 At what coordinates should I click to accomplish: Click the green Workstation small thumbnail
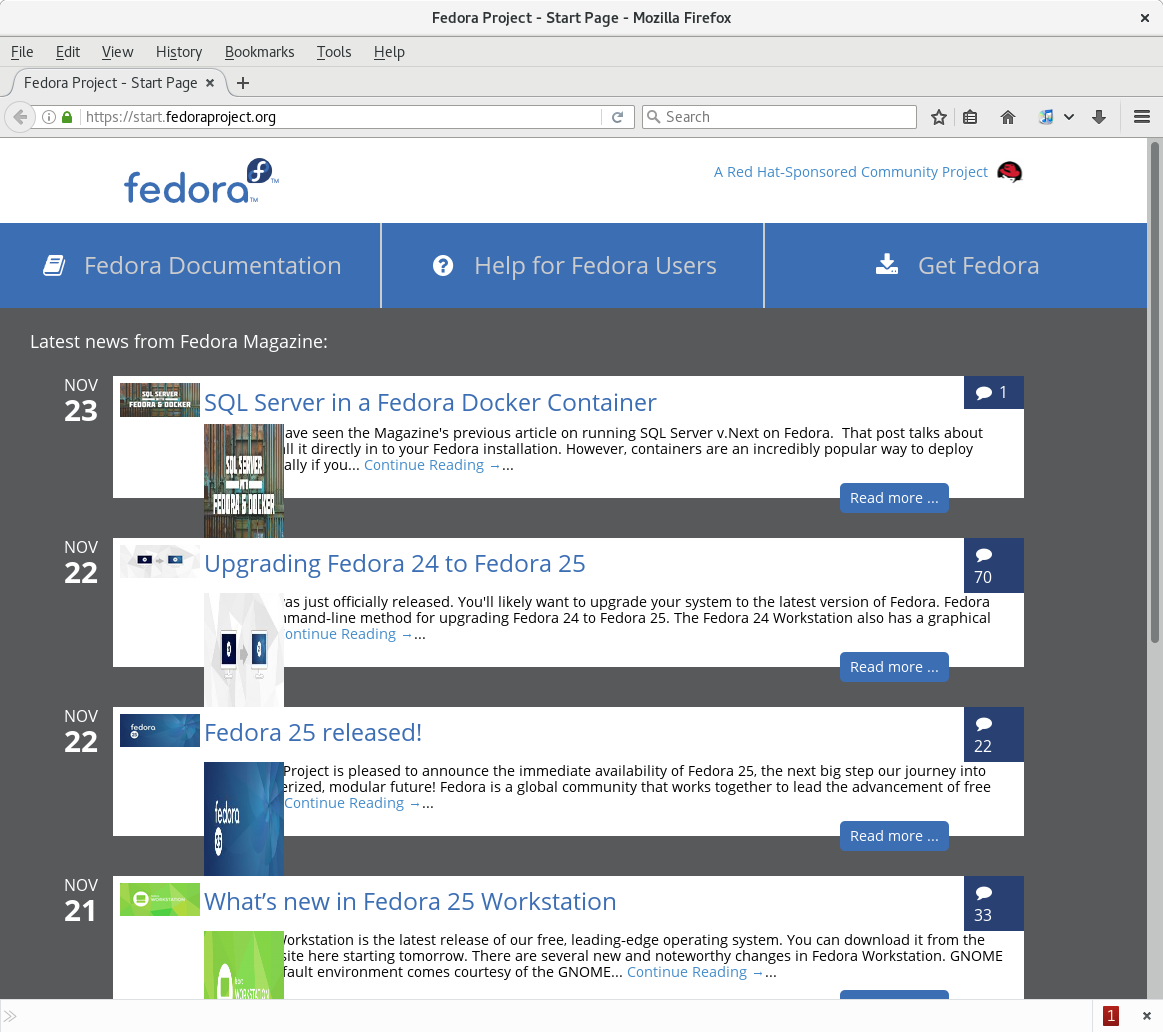tap(160, 900)
